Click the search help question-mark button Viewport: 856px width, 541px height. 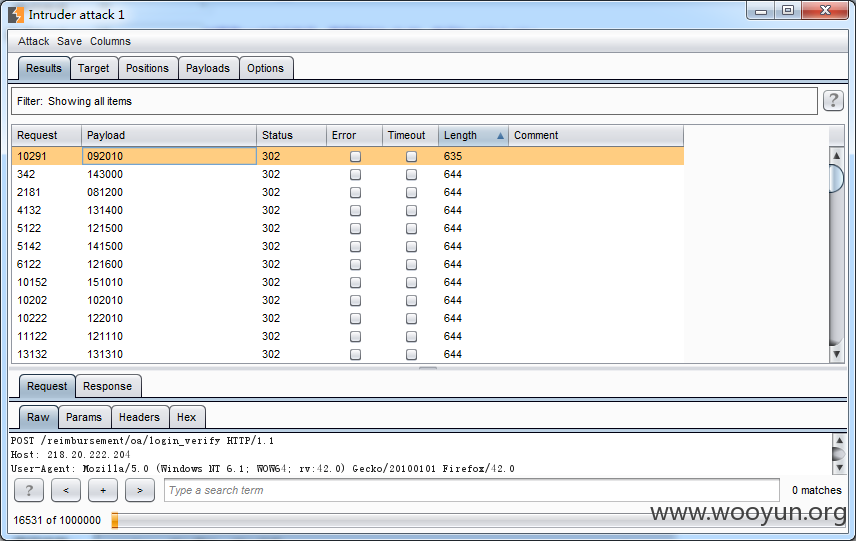[x=28, y=490]
